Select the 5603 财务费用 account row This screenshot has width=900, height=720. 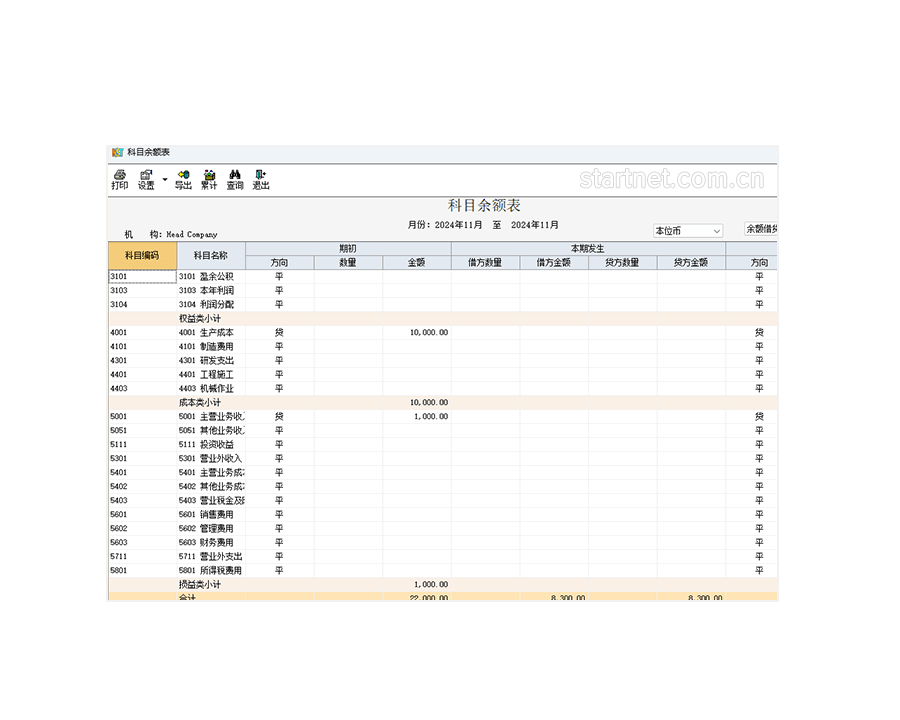click(210, 542)
